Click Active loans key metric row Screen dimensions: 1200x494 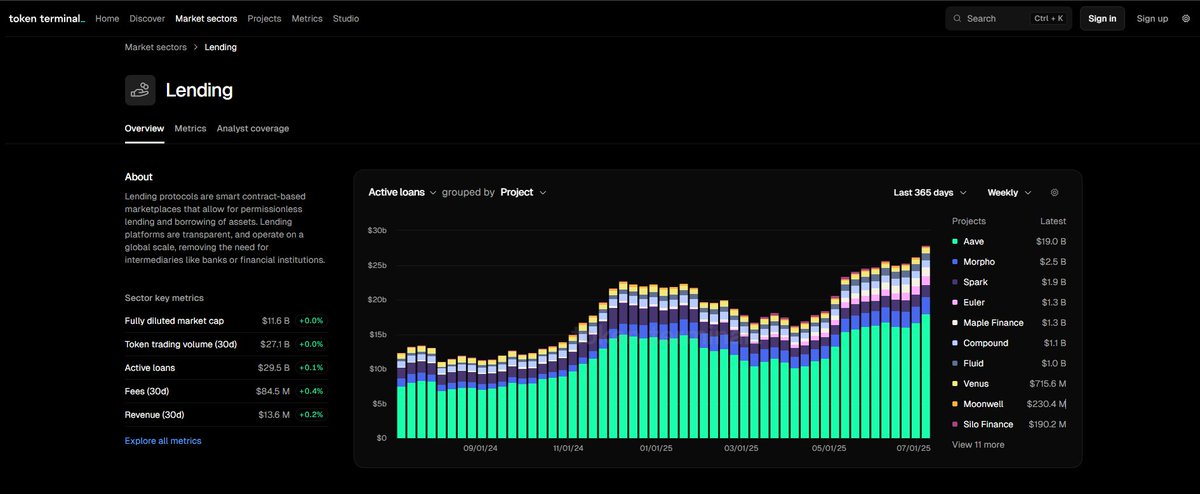point(226,368)
